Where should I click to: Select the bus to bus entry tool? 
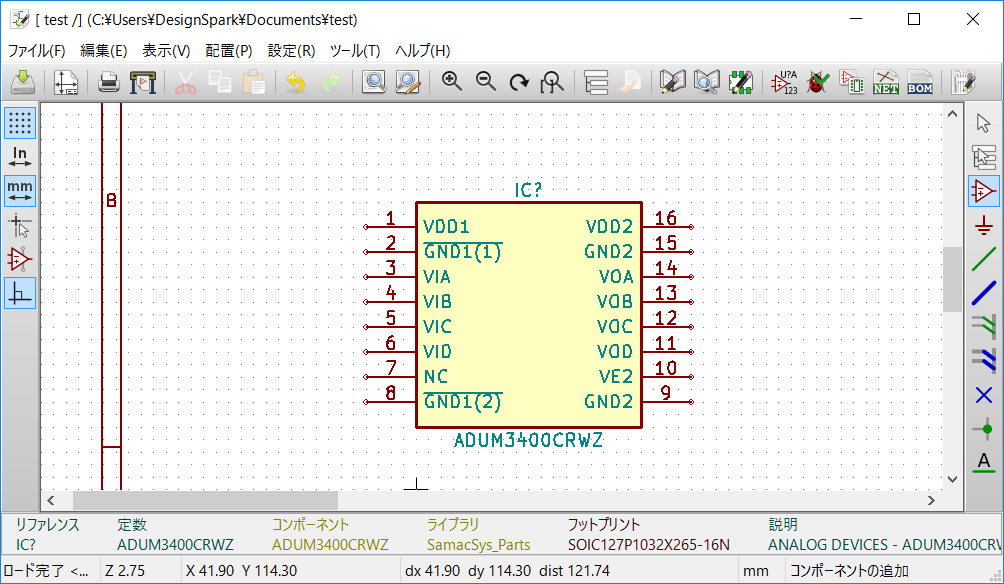(984, 361)
